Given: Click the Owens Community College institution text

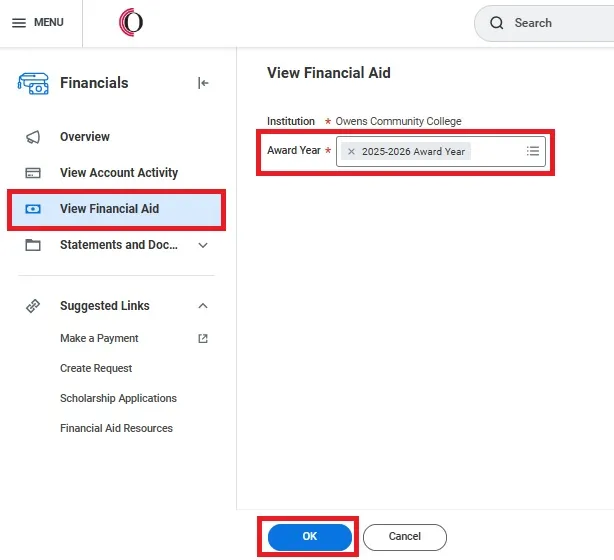Looking at the screenshot, I should [398, 121].
